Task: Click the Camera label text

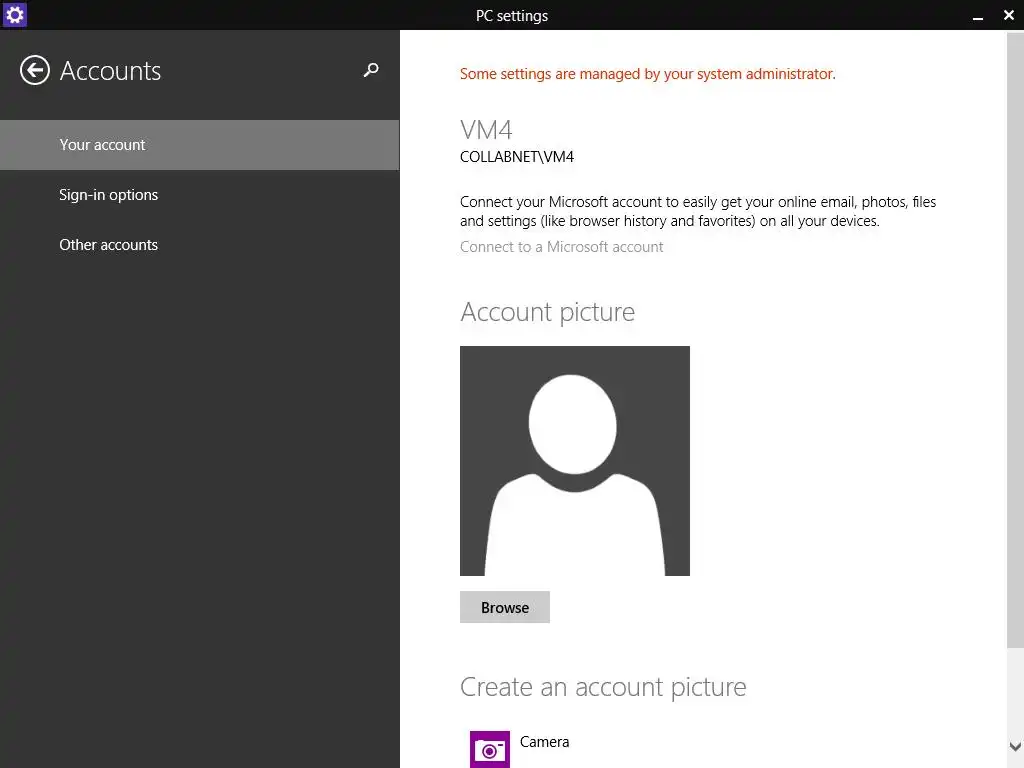Action: [x=545, y=742]
